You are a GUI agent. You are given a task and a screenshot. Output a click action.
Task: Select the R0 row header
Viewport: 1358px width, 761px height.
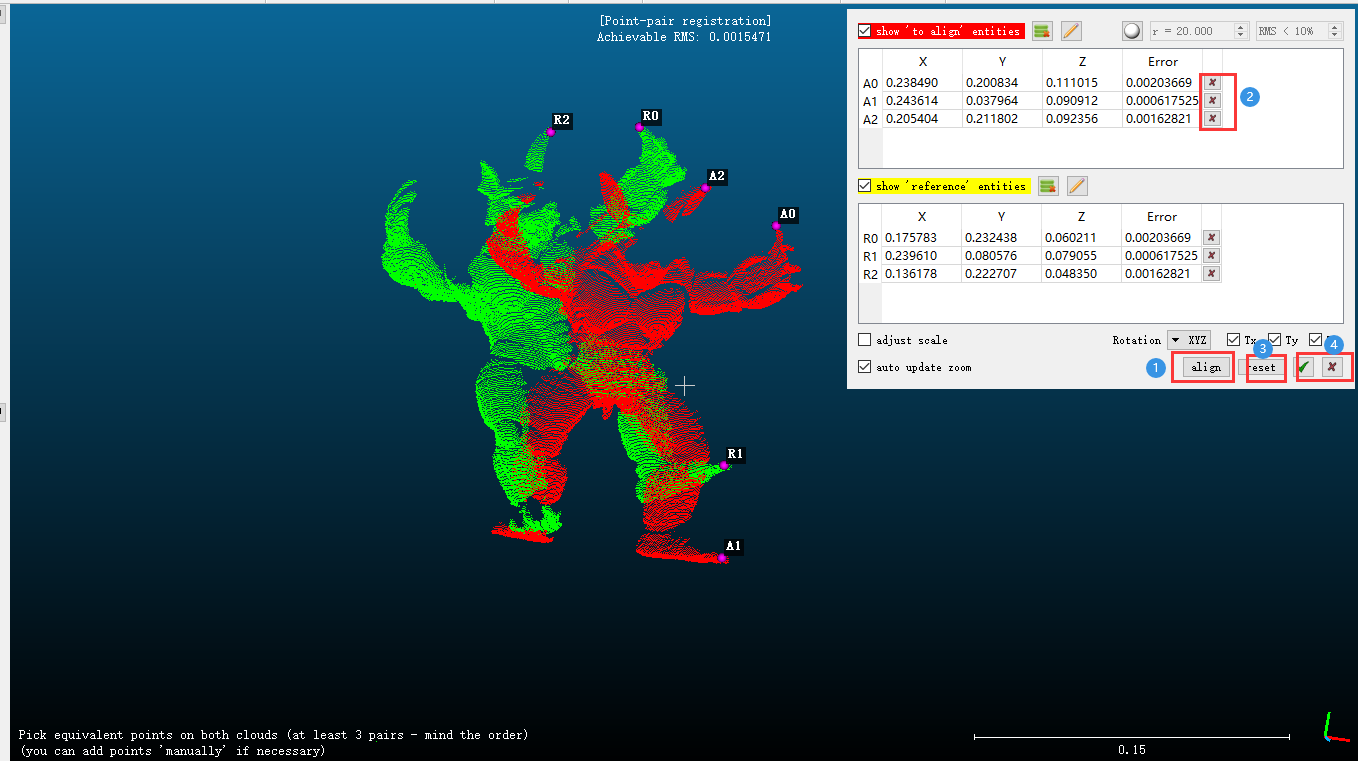(870, 238)
